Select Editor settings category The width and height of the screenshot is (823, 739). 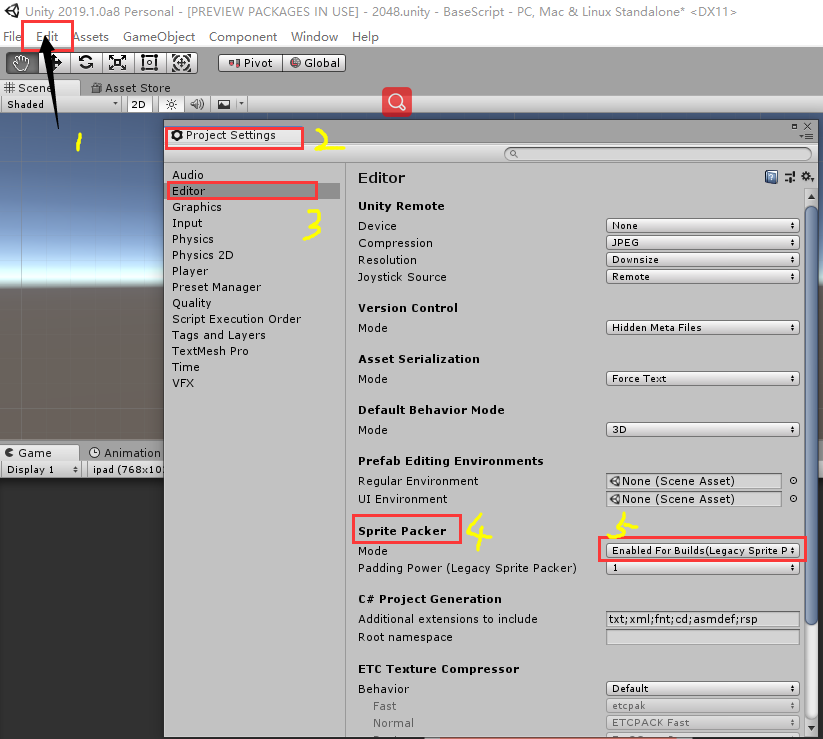tap(254, 191)
